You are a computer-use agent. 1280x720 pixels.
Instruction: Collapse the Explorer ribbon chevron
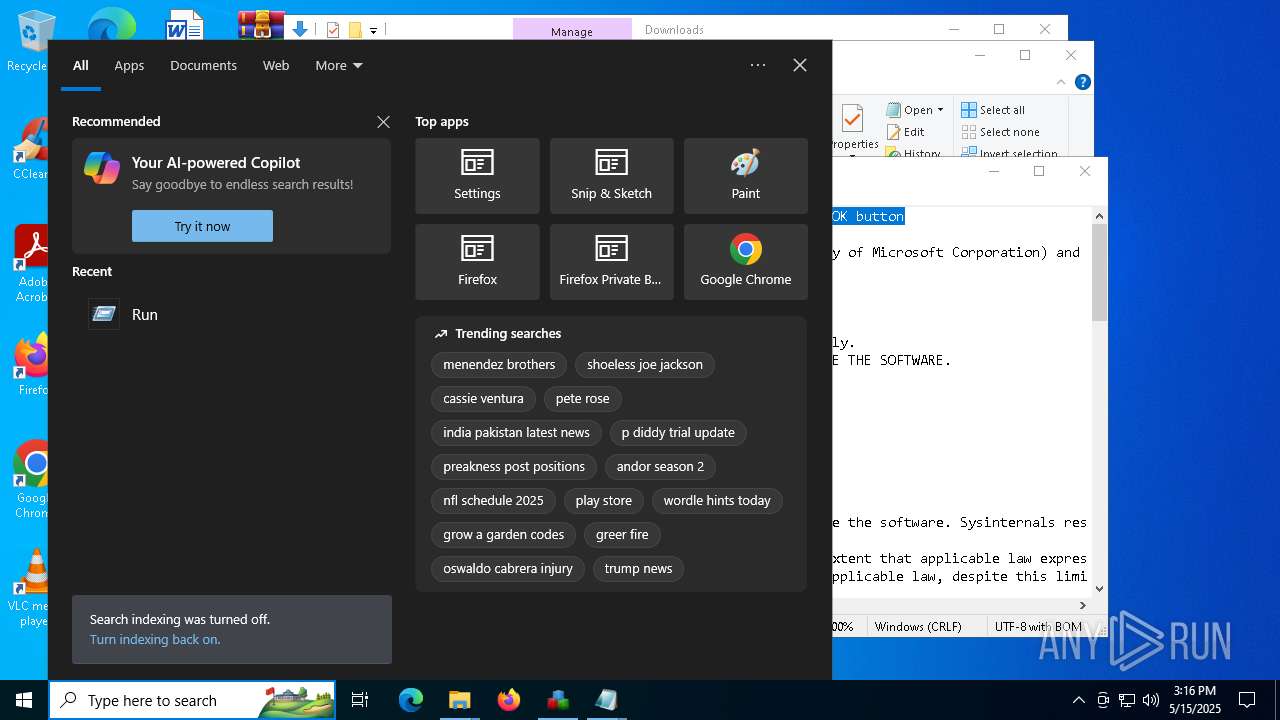pos(1061,82)
